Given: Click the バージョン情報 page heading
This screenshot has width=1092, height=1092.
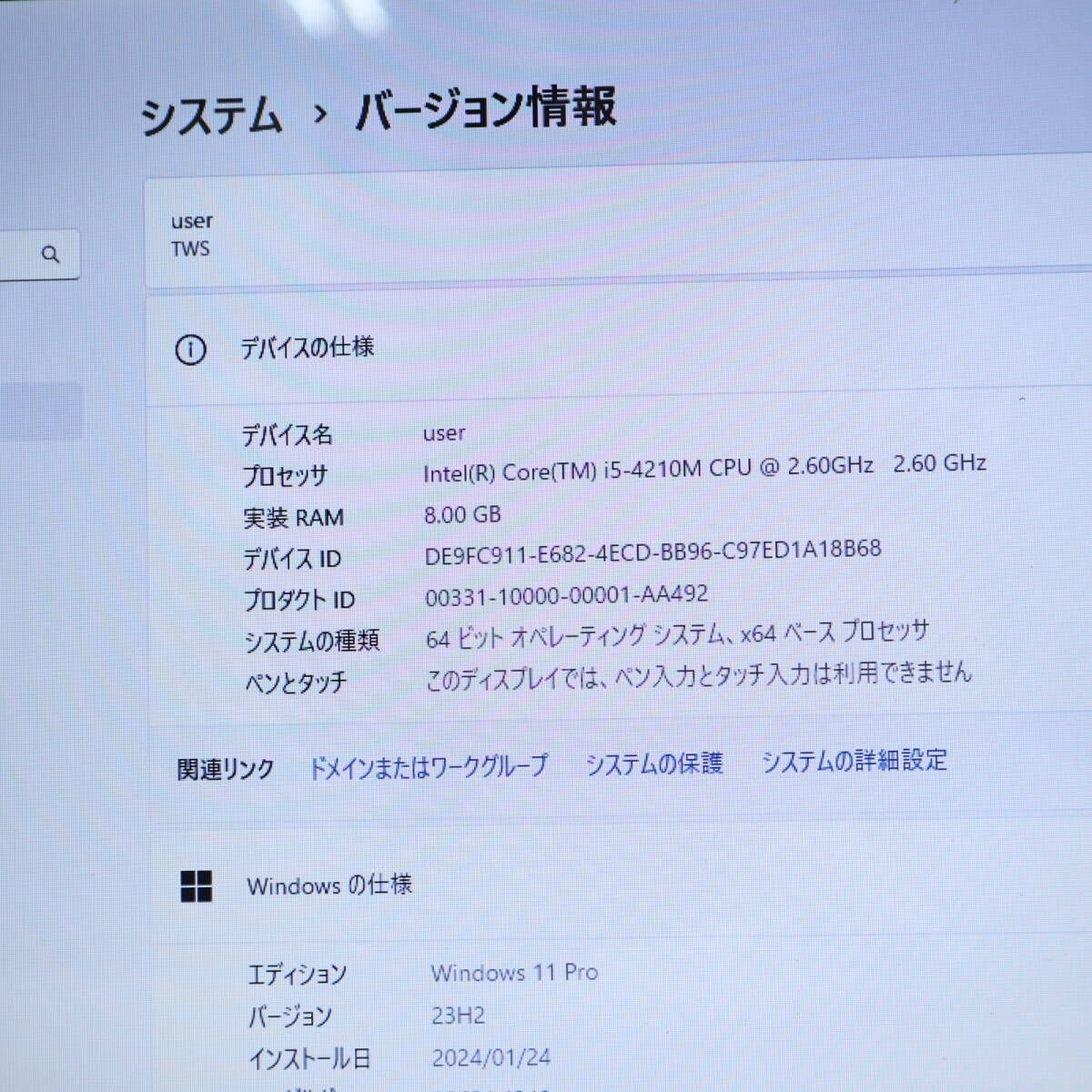Looking at the screenshot, I should (486, 109).
